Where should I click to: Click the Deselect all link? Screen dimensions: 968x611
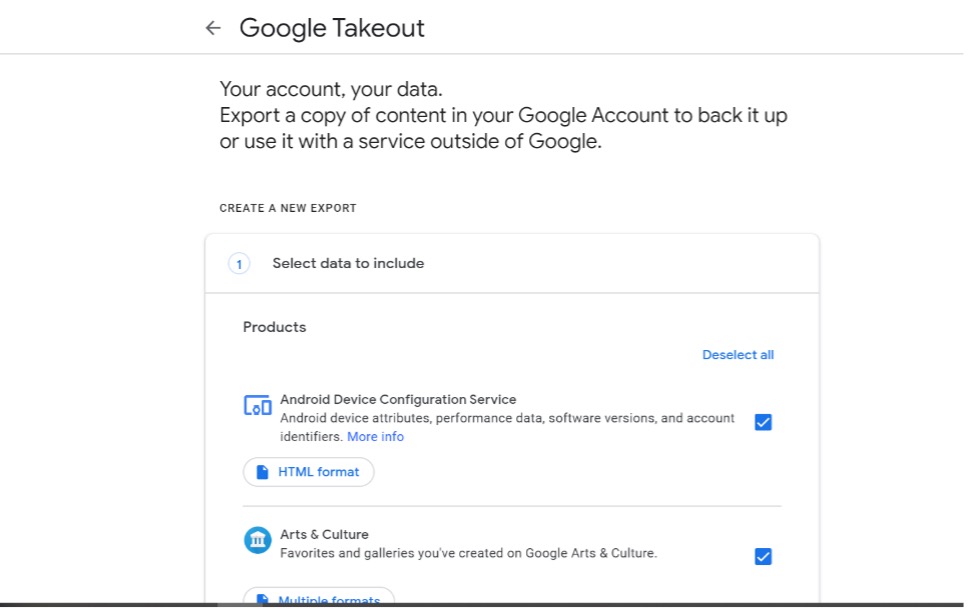[738, 355]
